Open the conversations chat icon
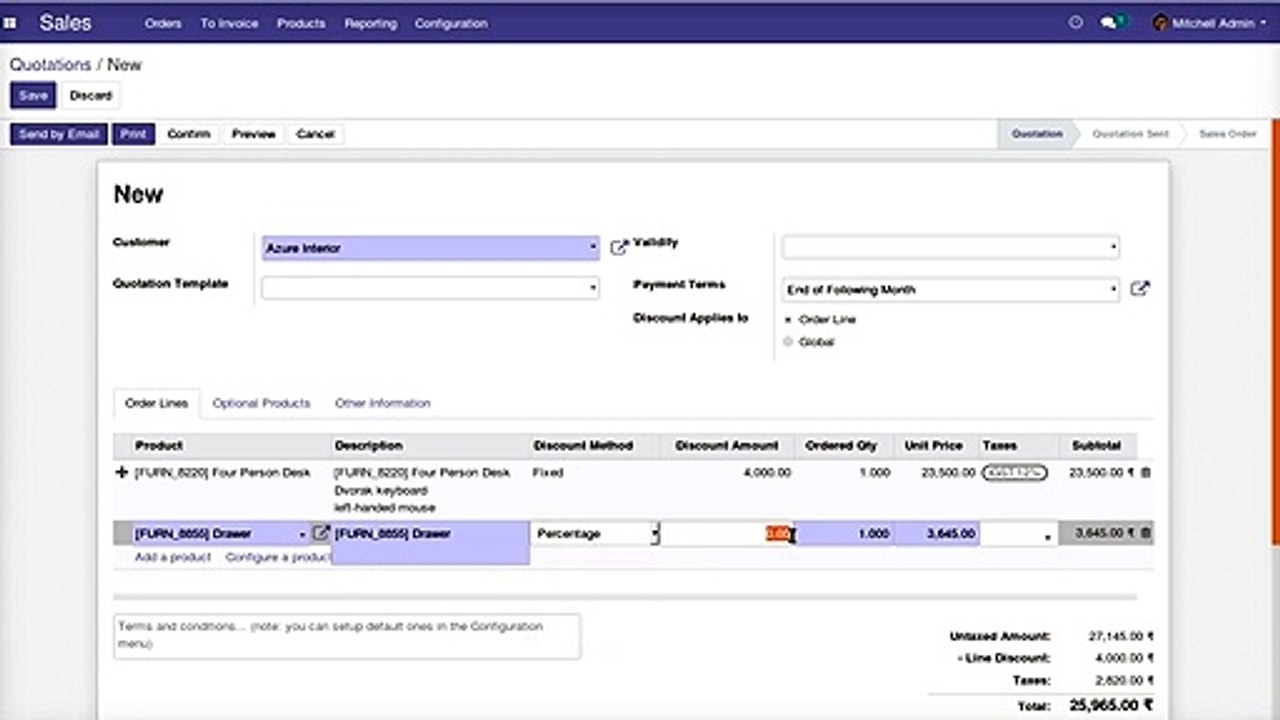The width and height of the screenshot is (1280, 720). pyautogui.click(x=1110, y=22)
